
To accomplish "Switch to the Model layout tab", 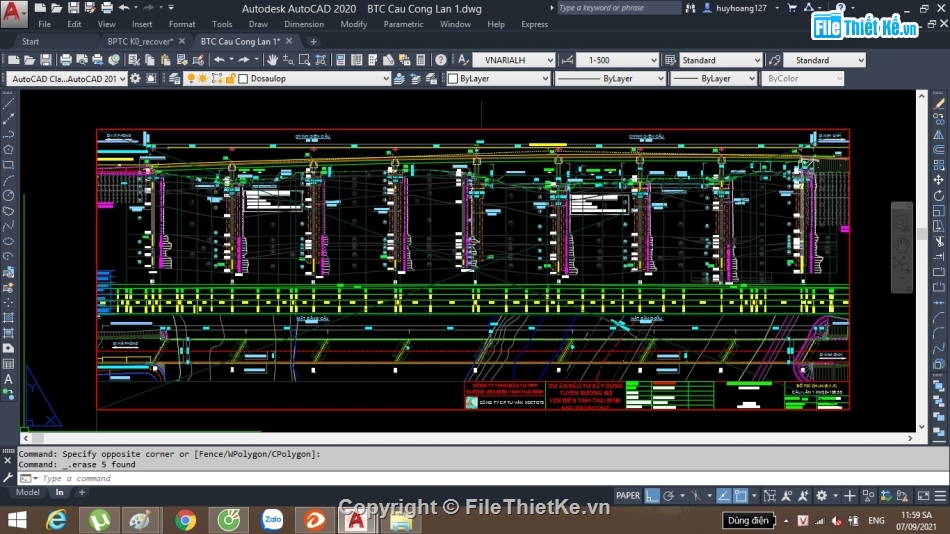I will click(27, 492).
